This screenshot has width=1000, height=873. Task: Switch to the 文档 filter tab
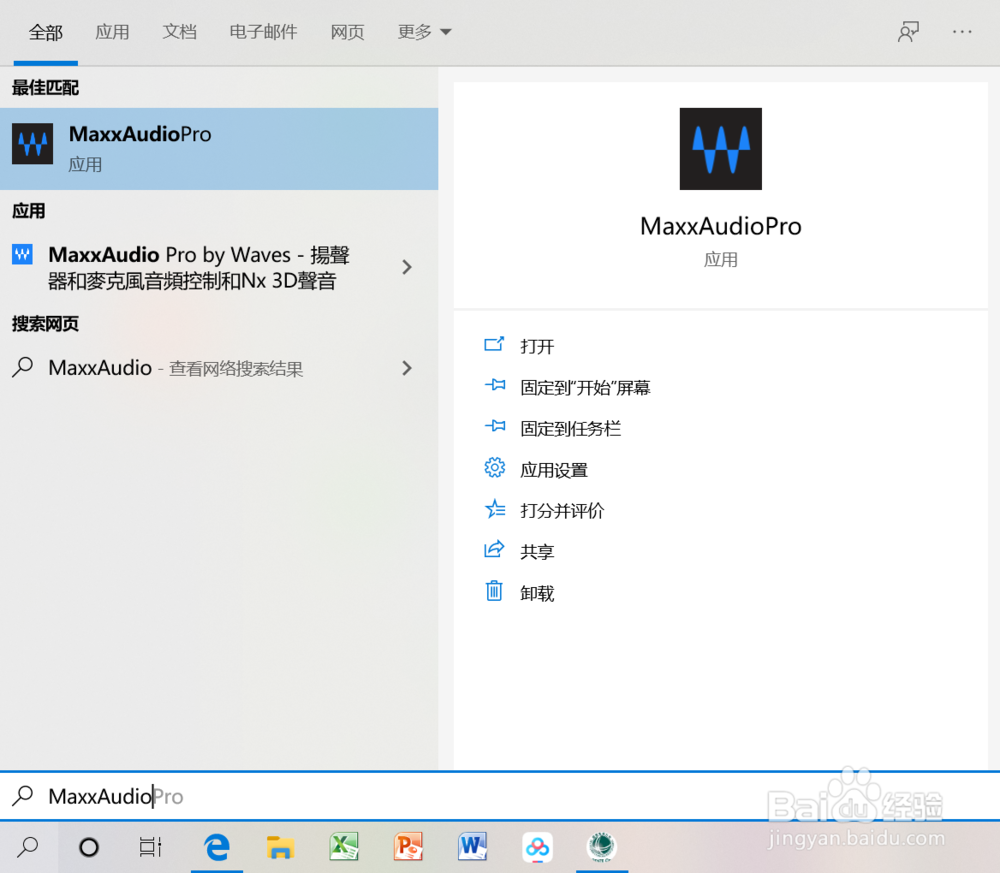pos(180,31)
